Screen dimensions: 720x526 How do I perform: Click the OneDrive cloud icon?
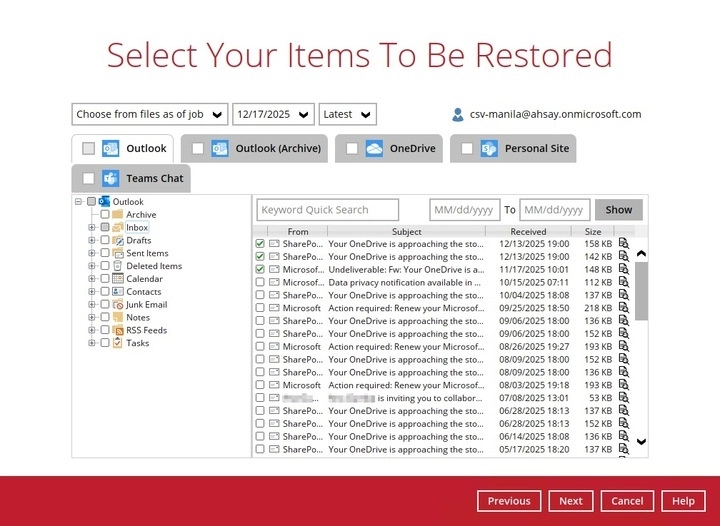click(x=374, y=149)
